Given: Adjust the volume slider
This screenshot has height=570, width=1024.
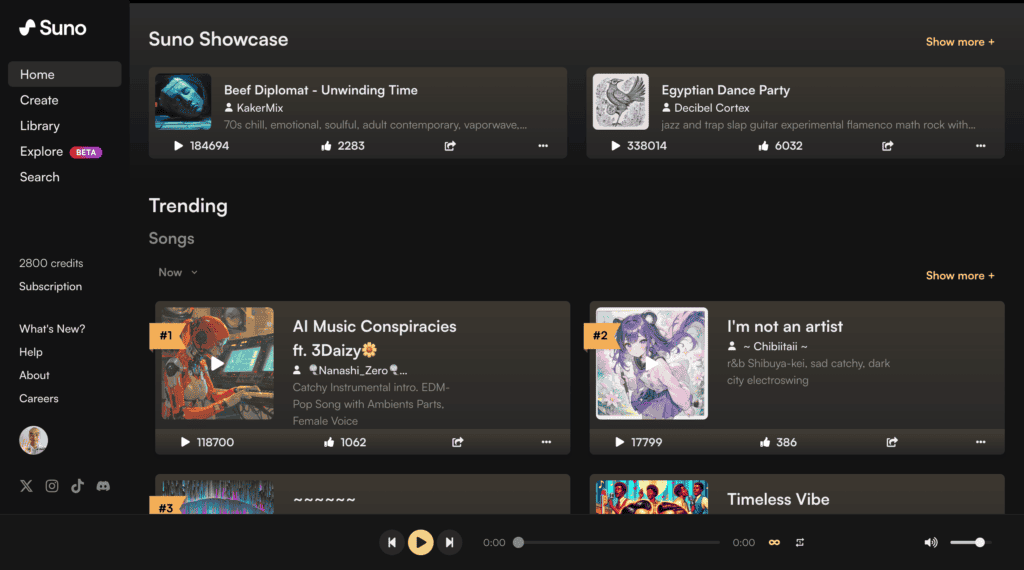Looking at the screenshot, I should [x=970, y=543].
